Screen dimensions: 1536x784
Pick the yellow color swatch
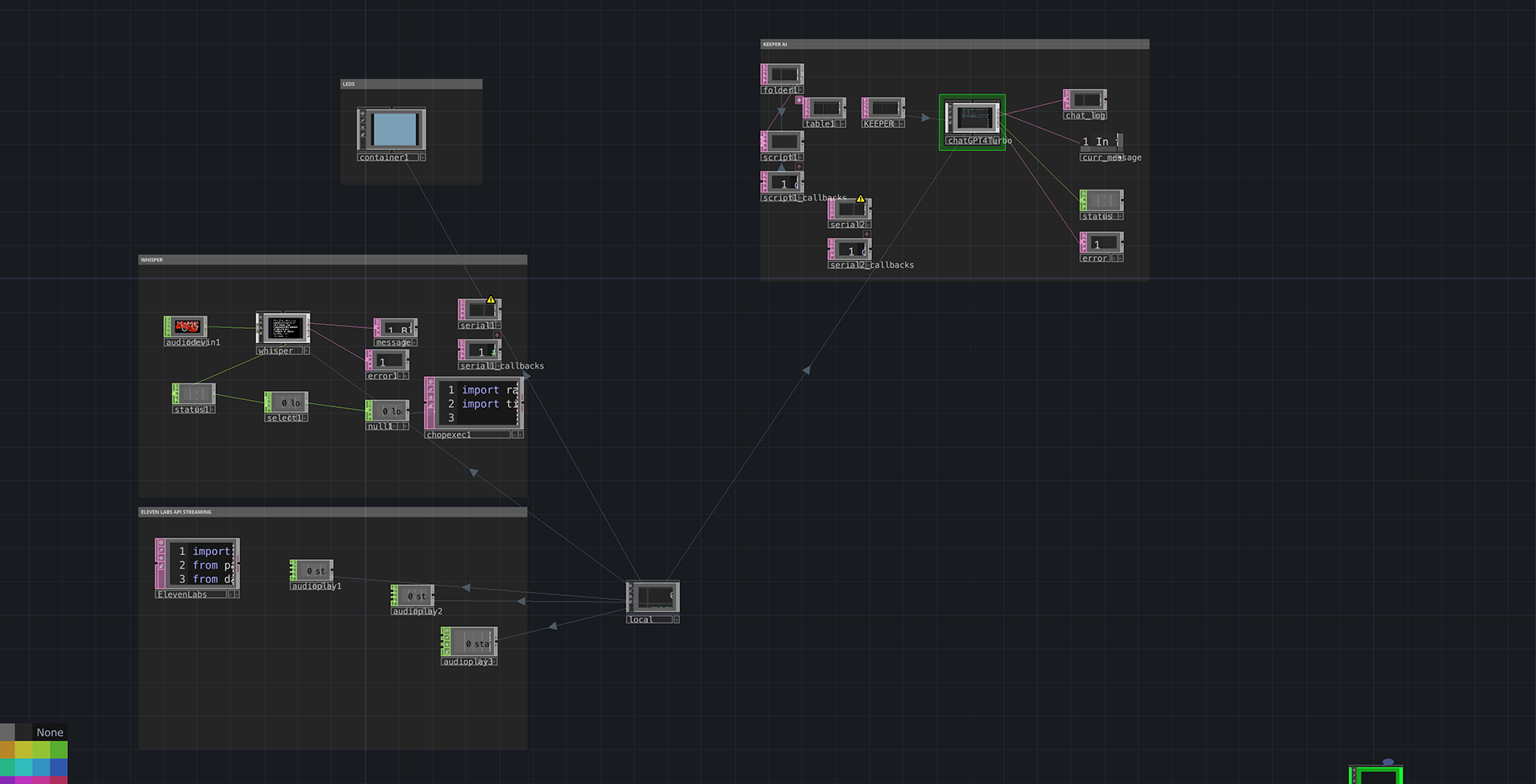[x=24, y=750]
